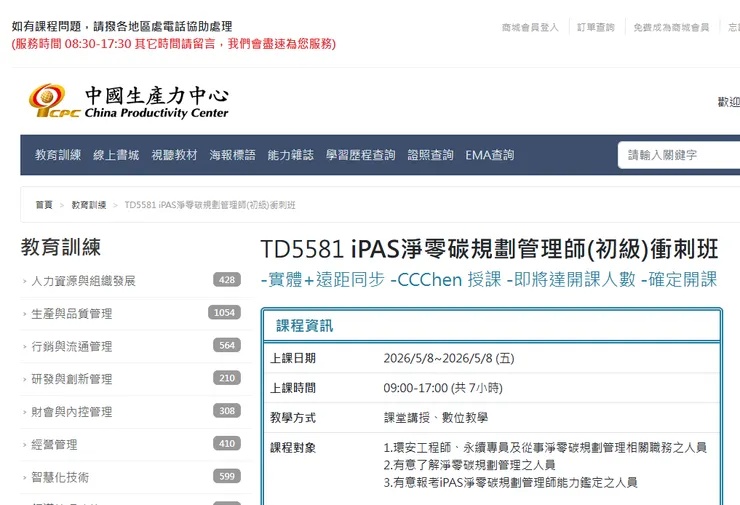Click the 教育訓練 sidebar heading
Screen dimensions: 740x505
[x=61, y=247]
